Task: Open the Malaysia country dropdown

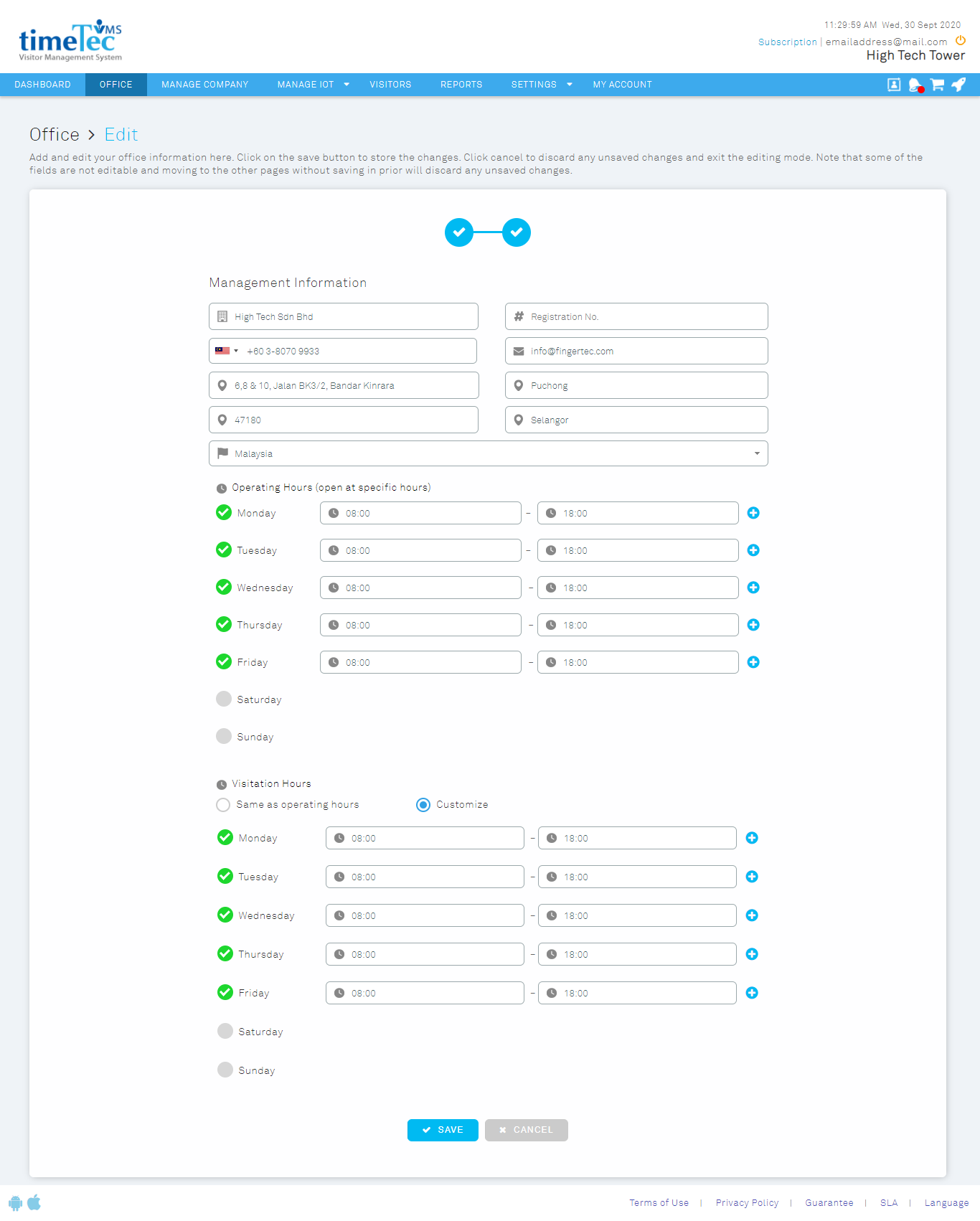Action: coord(489,453)
